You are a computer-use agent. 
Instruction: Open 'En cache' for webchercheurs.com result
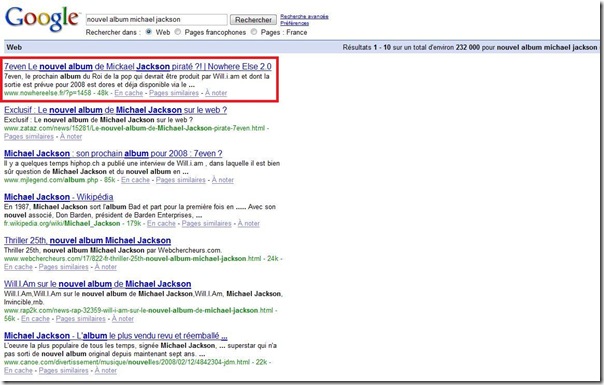18,267
